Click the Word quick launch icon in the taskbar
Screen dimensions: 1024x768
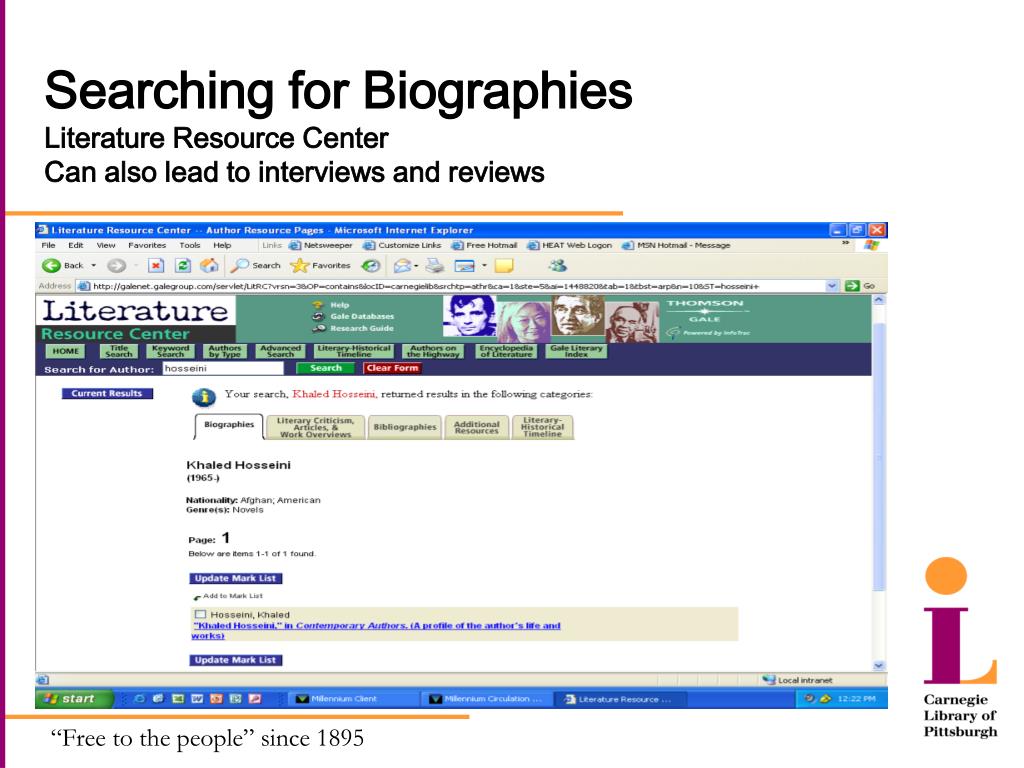click(197, 698)
